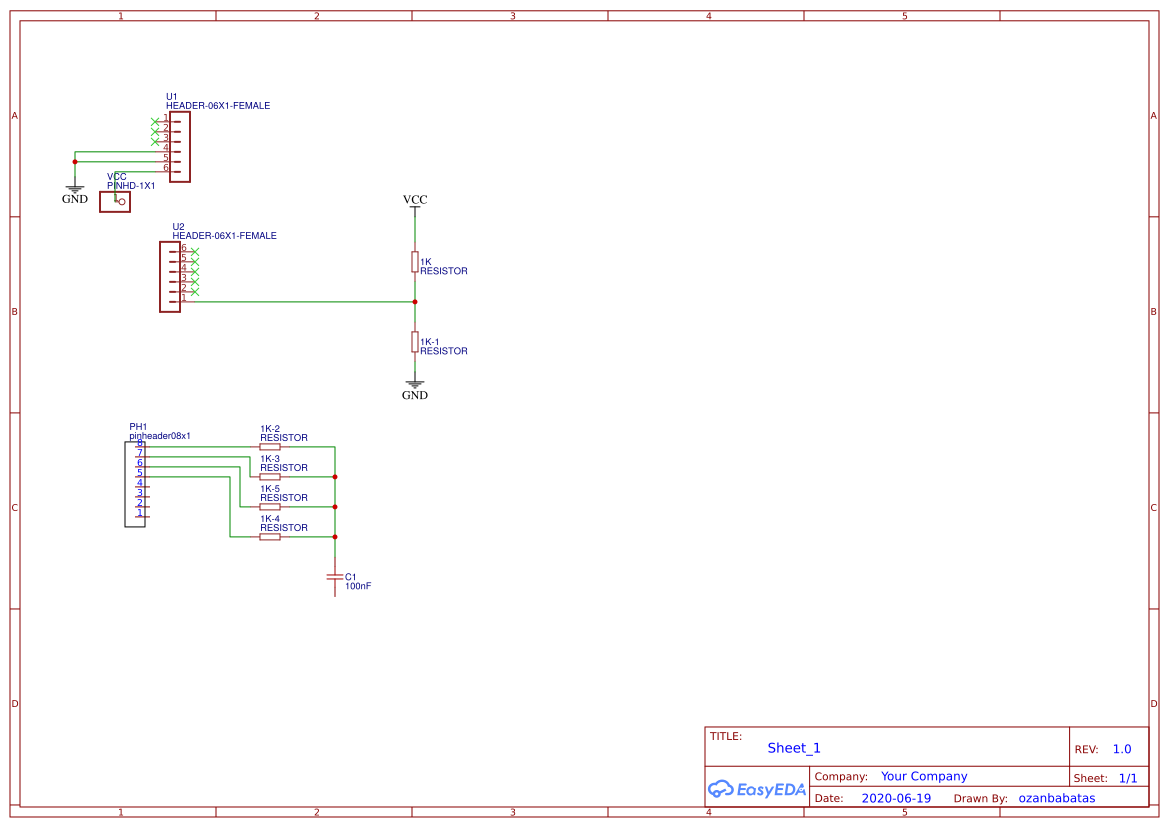This screenshot has height=827, width=1169.
Task: Click the PH1 pinheader08x1 component body
Action: [134, 484]
